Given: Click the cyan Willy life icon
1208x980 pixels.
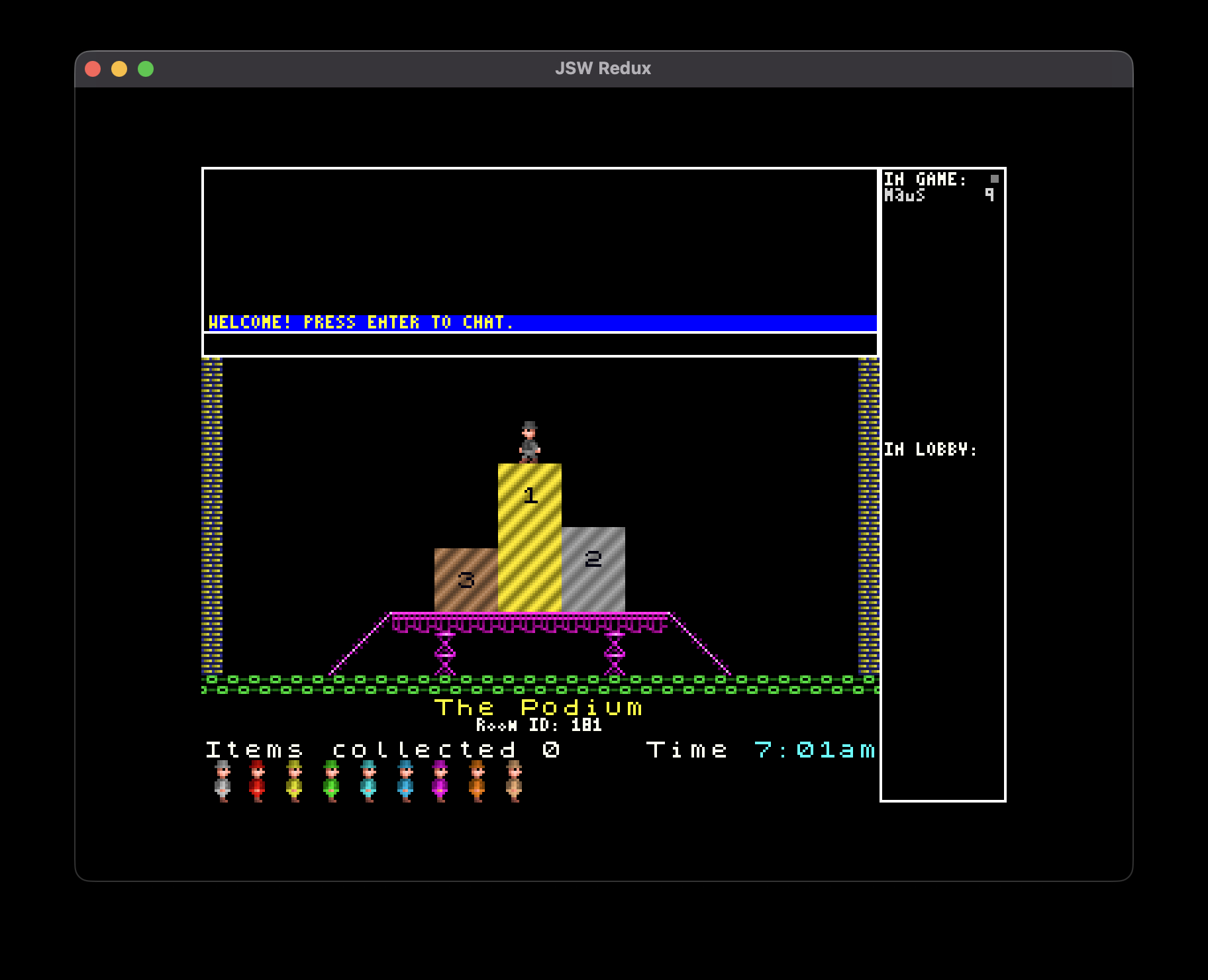Looking at the screenshot, I should click(x=368, y=781).
